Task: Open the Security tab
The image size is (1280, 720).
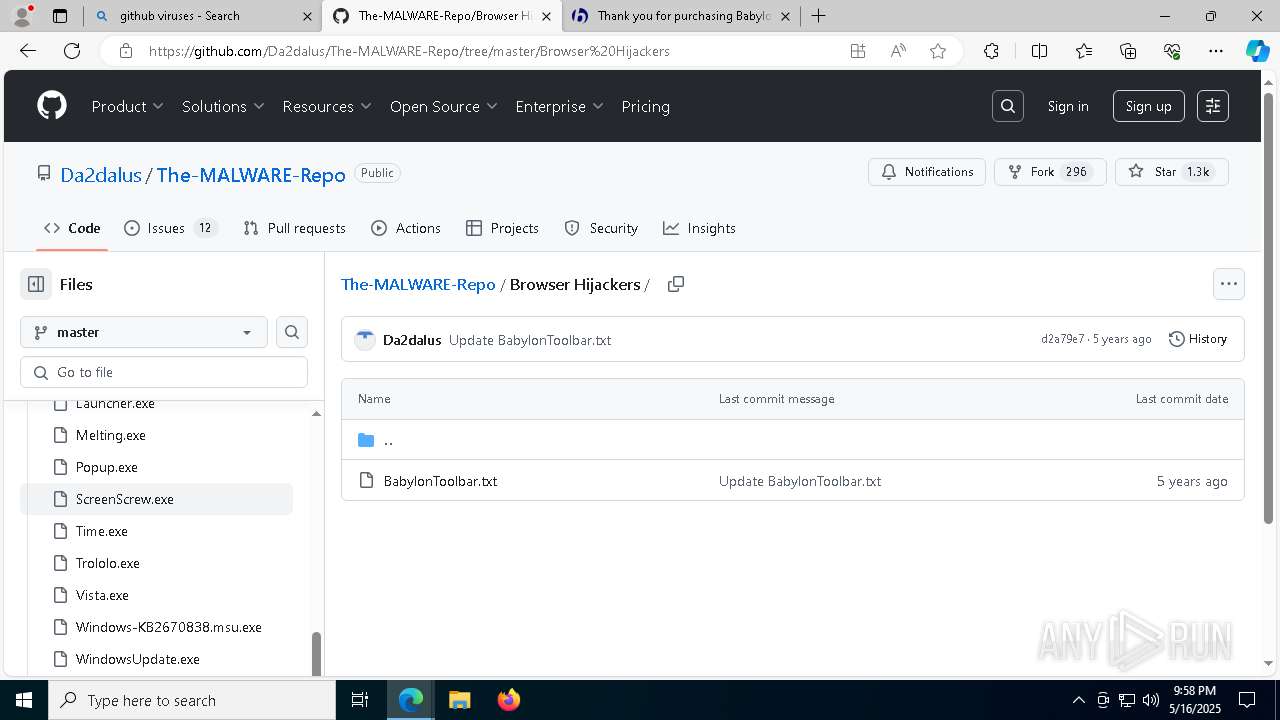Action: (601, 228)
